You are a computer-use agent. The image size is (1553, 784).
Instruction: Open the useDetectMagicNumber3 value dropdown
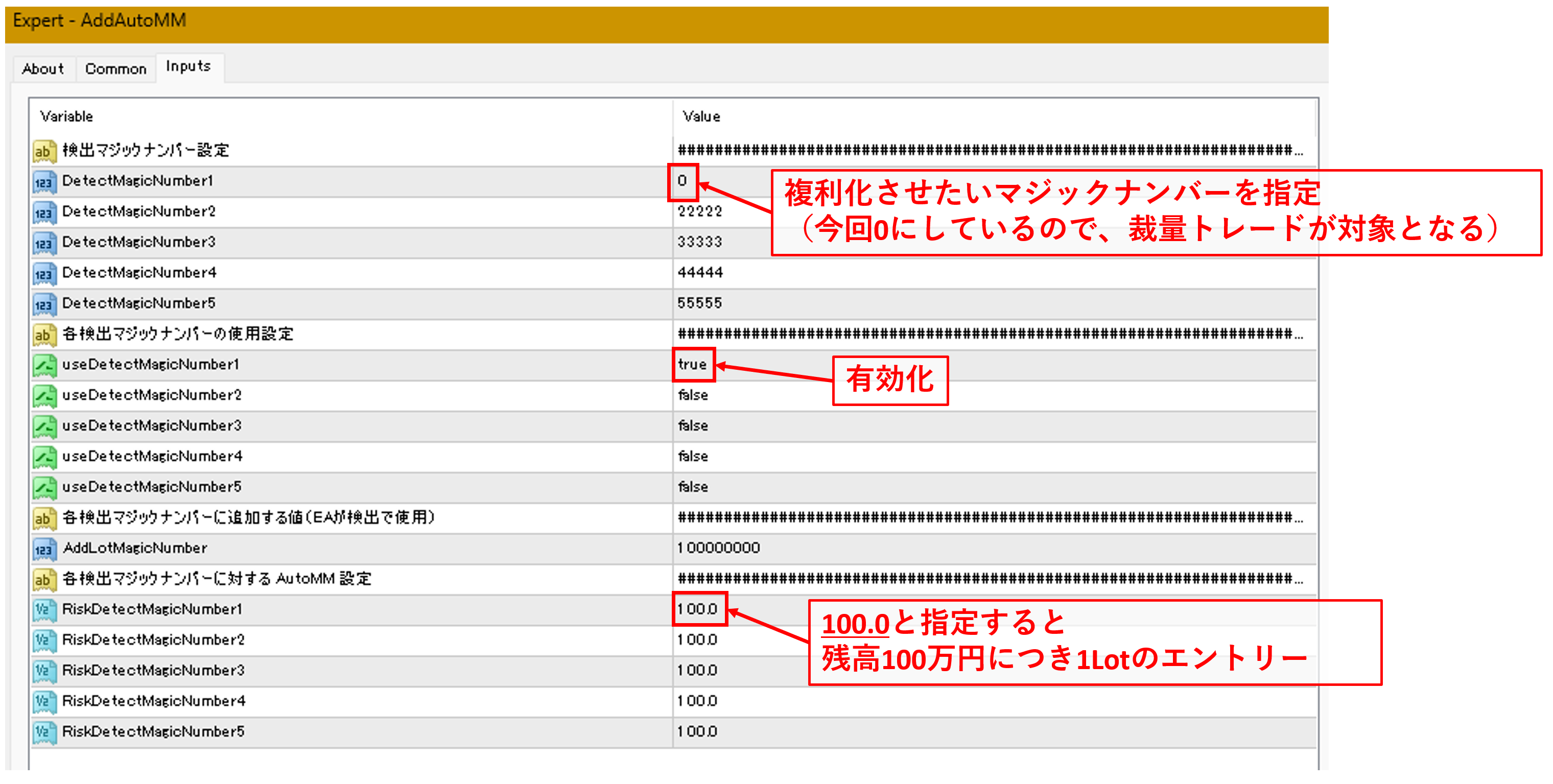pyautogui.click(x=693, y=426)
